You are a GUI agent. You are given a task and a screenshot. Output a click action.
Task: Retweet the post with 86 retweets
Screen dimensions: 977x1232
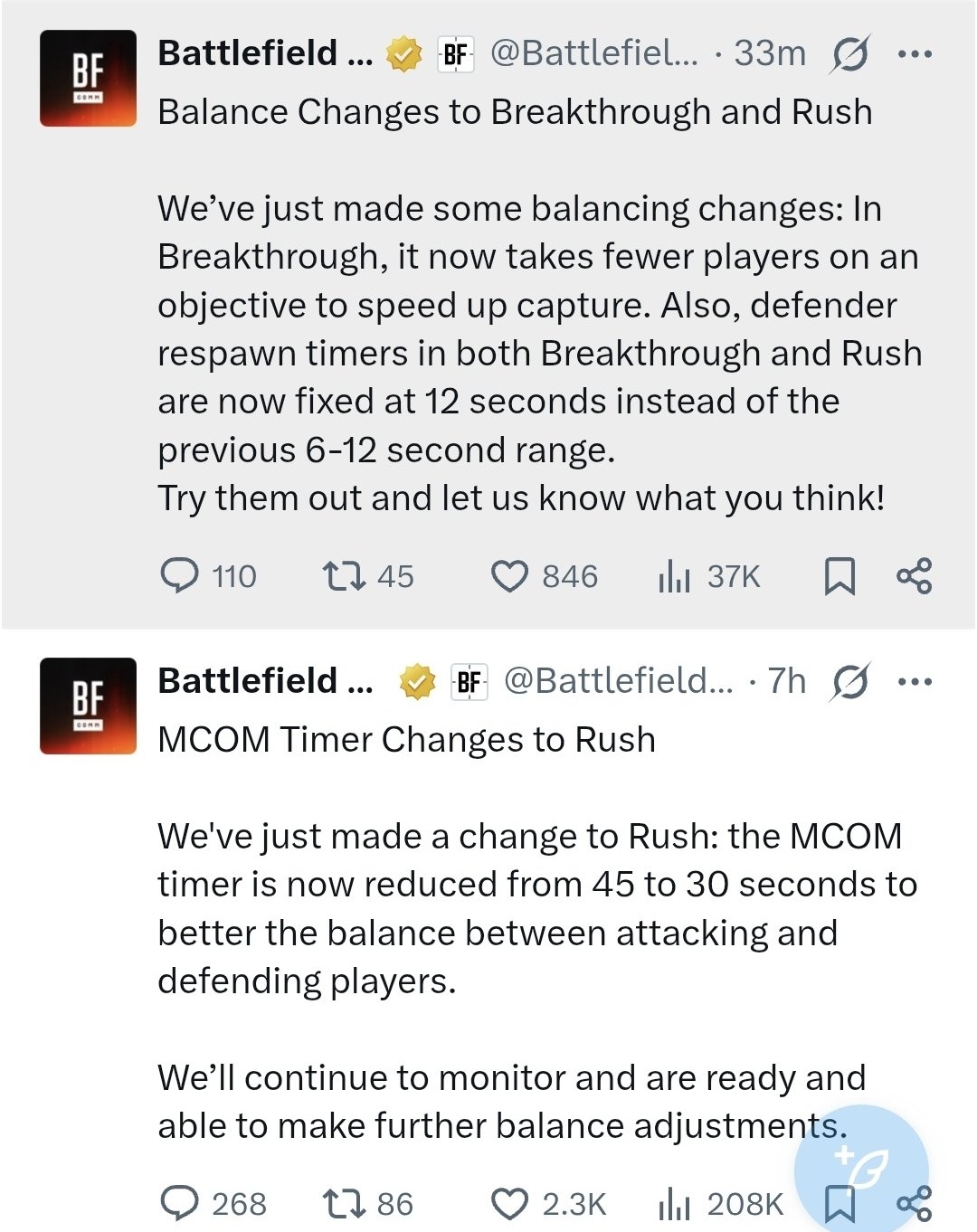coord(368,1203)
